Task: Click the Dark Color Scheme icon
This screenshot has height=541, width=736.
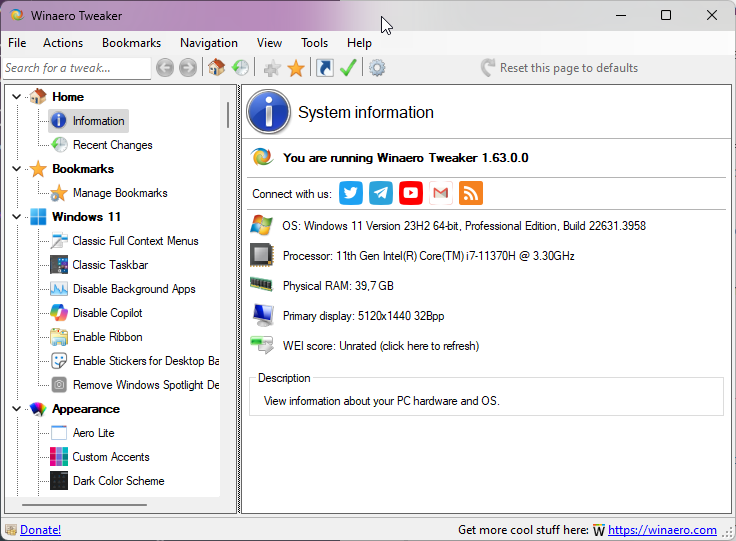Action: [59, 480]
